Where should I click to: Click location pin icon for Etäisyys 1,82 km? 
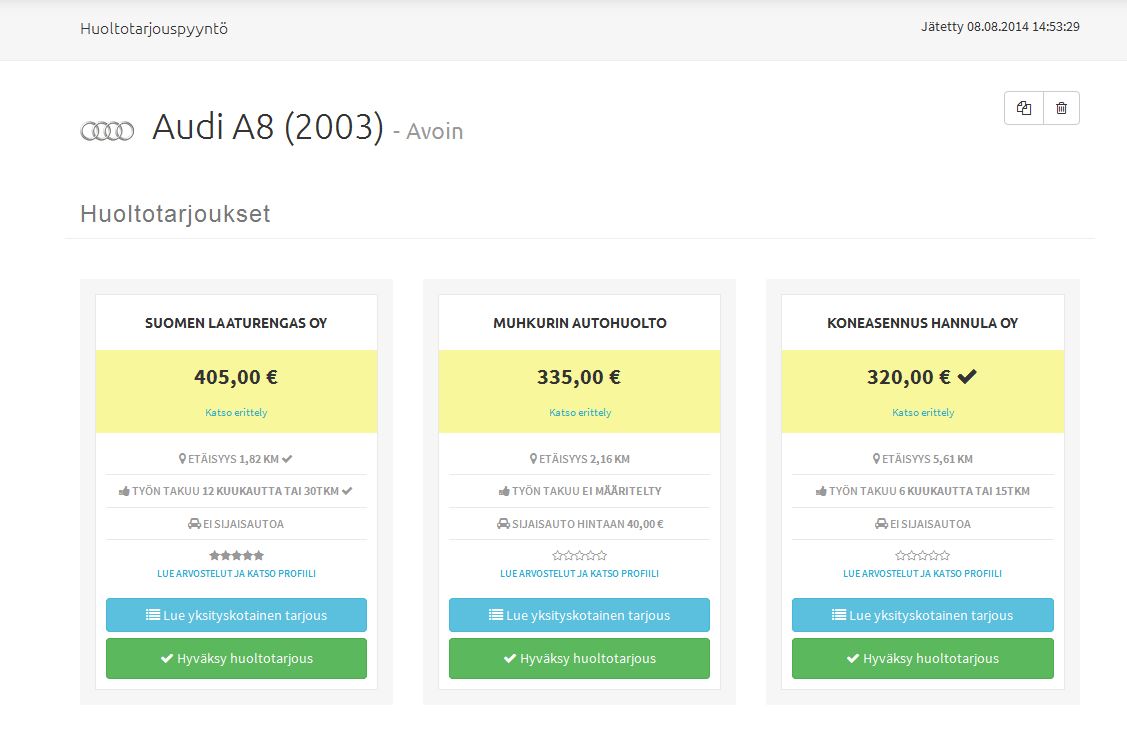(x=183, y=459)
